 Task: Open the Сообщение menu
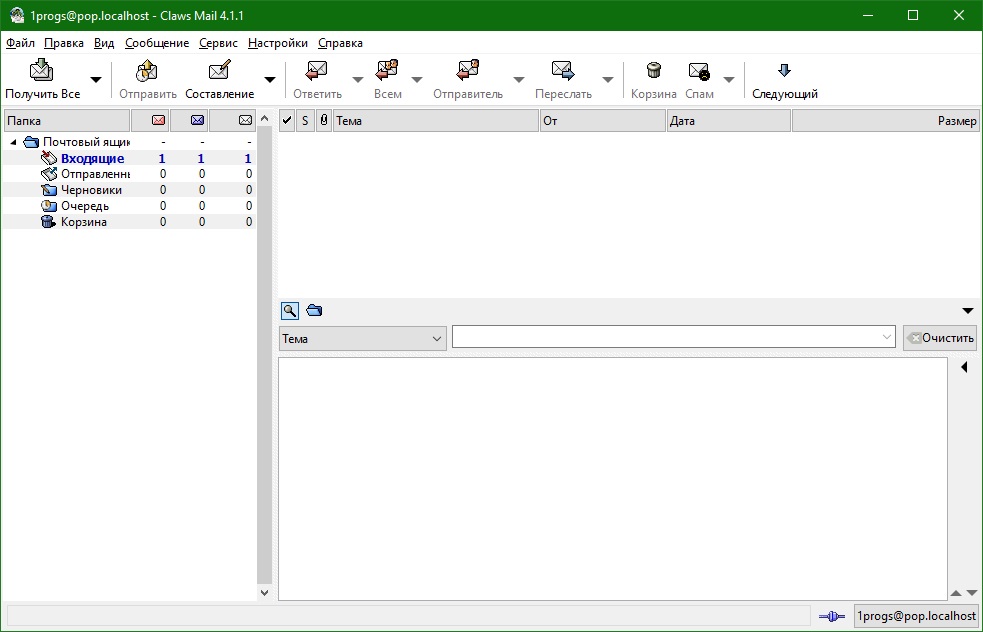(x=157, y=43)
